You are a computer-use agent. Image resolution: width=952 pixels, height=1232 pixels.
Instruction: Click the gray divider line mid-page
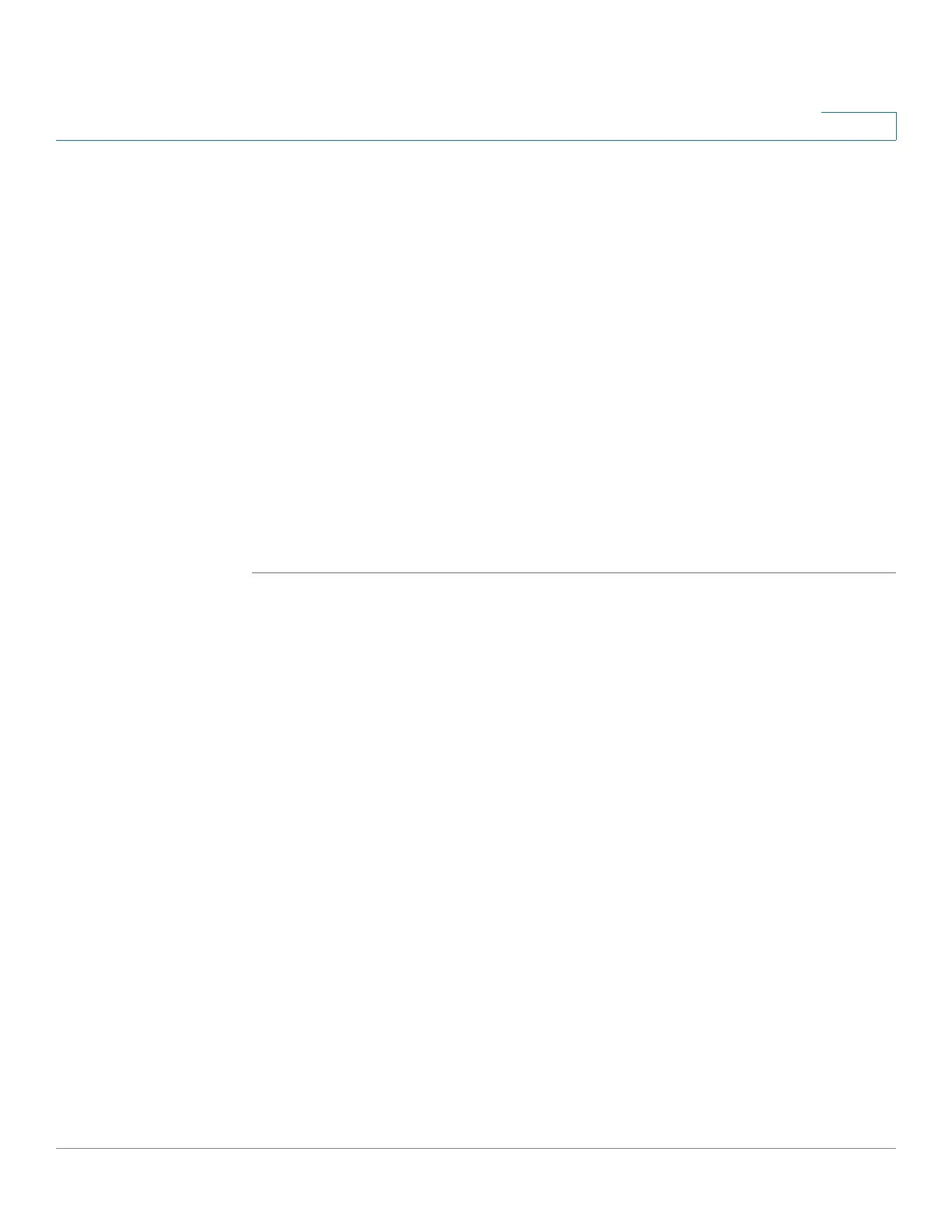(574, 573)
